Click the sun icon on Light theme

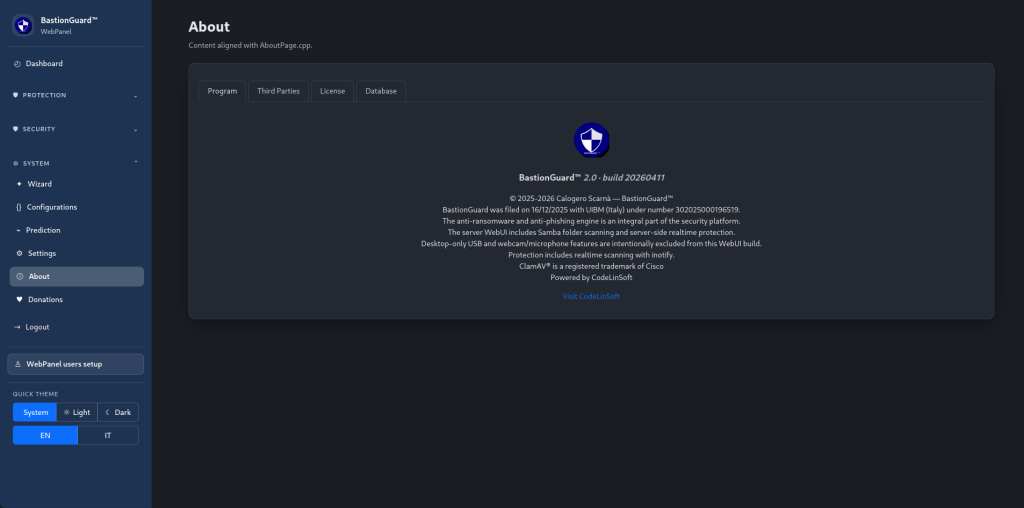67,413
